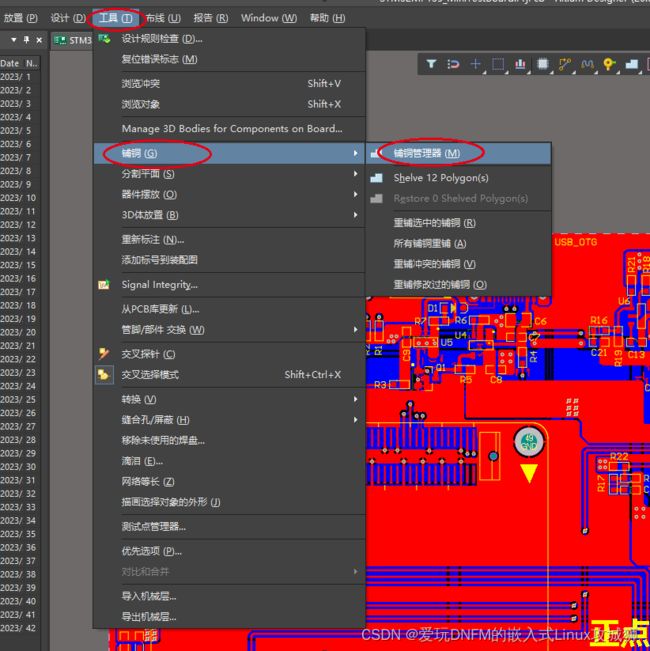Expand the 器件摆放 (O) submenu
The width and height of the screenshot is (650, 651).
click(x=230, y=194)
